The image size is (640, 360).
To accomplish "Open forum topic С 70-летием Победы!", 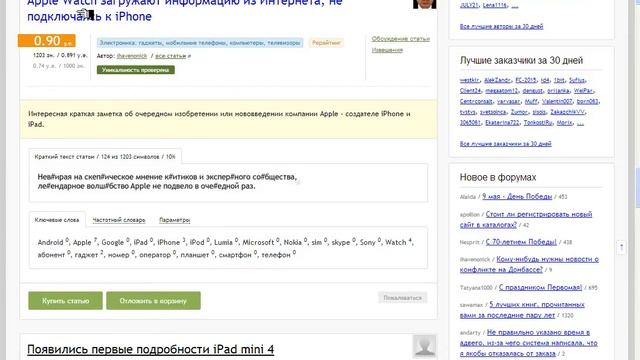I will pos(521,242).
